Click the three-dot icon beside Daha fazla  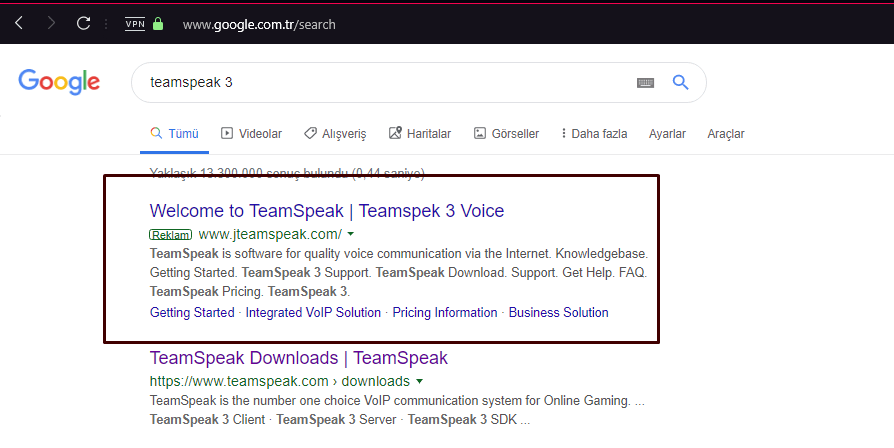563,133
